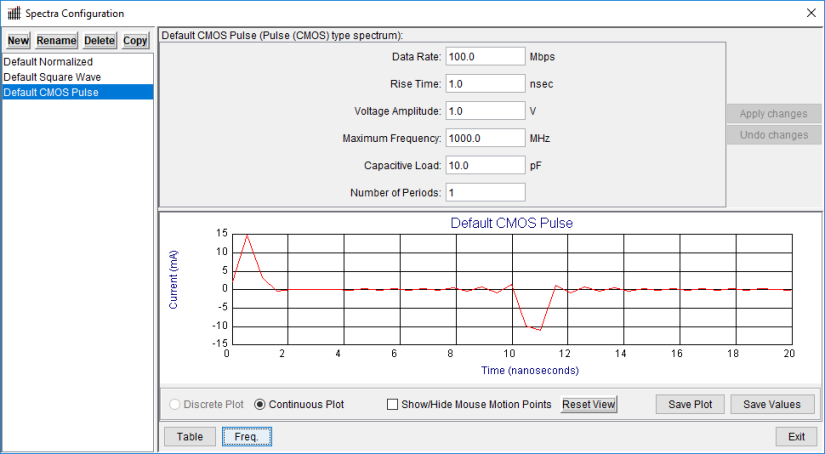
Task: Click the Data Rate label
Action: [x=417, y=57]
